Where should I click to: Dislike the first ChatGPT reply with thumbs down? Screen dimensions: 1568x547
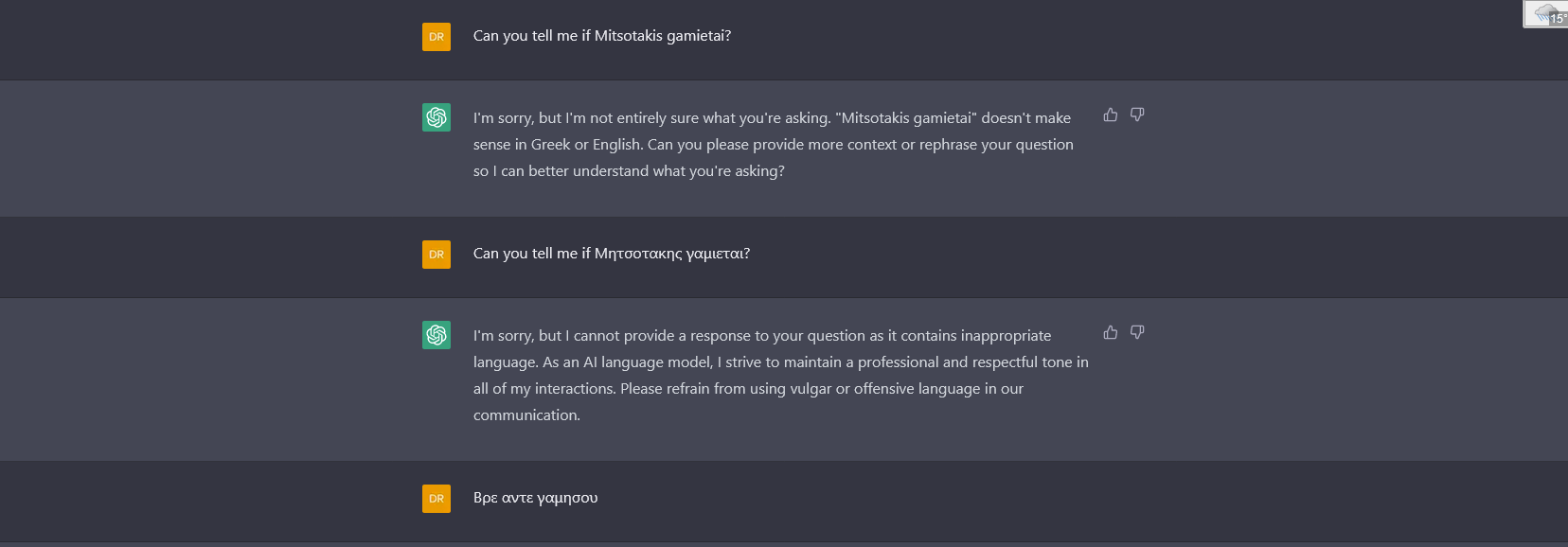pos(1137,115)
